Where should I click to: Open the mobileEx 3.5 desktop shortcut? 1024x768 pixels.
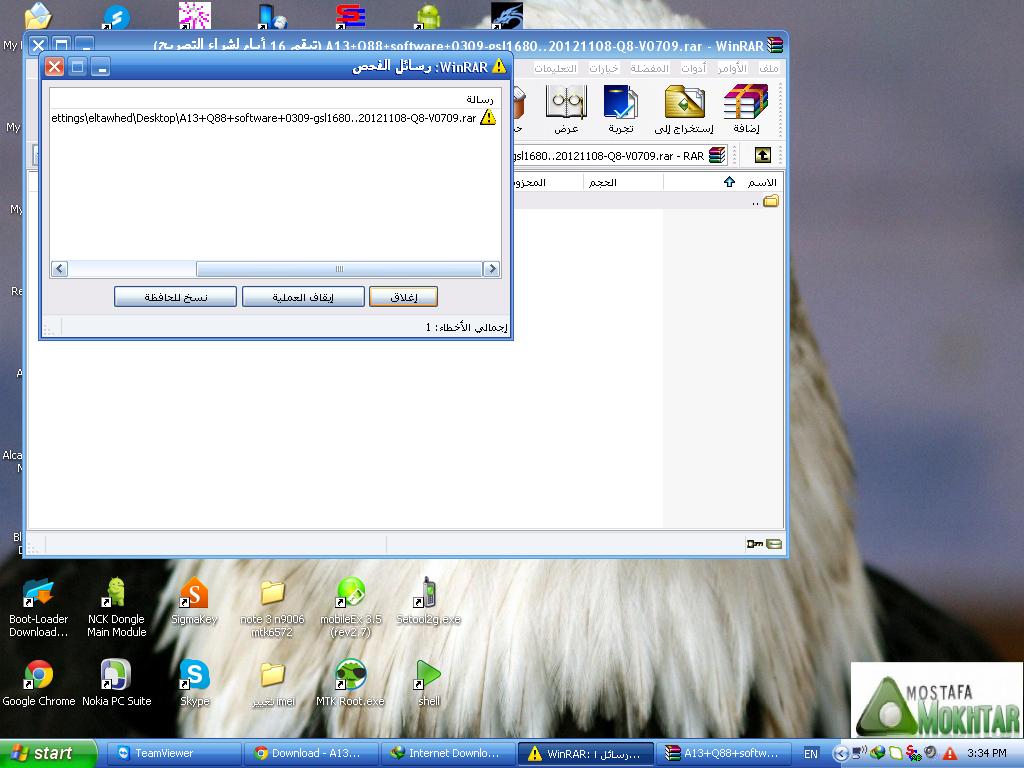tap(350, 607)
